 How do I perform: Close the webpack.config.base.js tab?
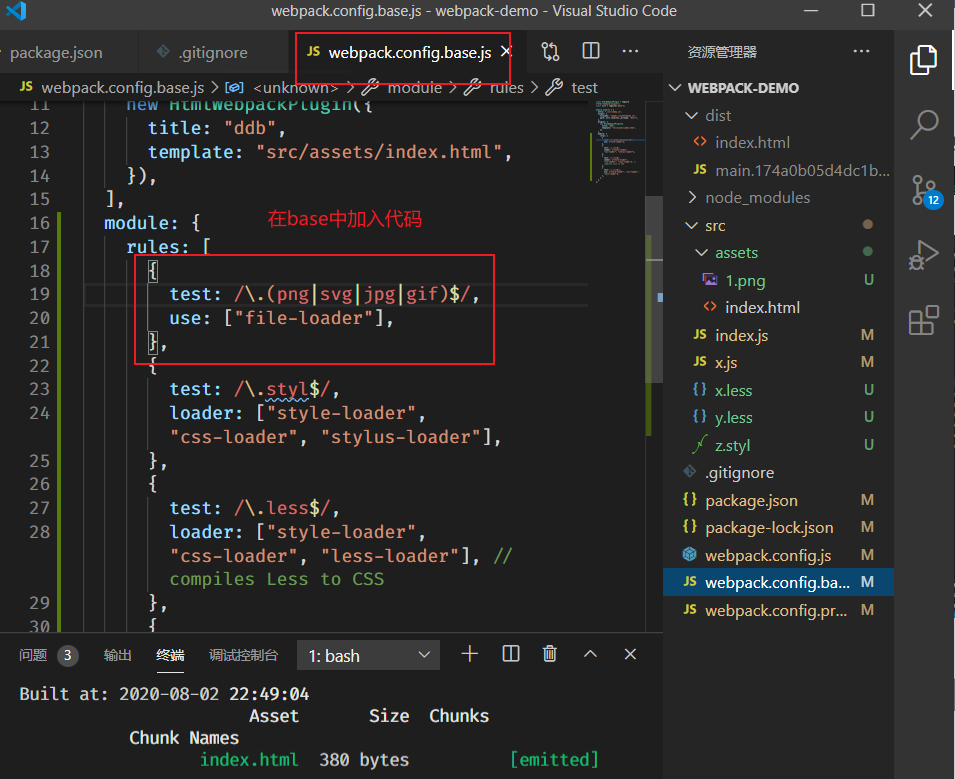pyautogui.click(x=506, y=52)
